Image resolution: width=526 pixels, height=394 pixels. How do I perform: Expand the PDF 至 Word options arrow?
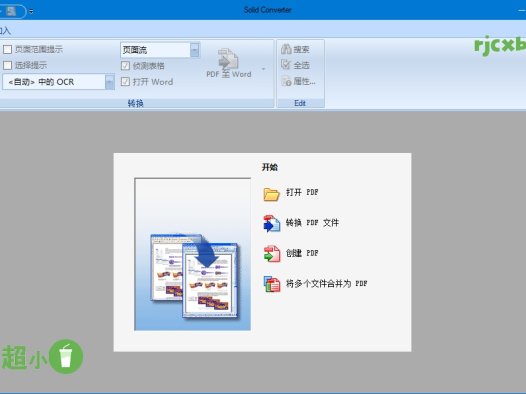pyautogui.click(x=263, y=69)
